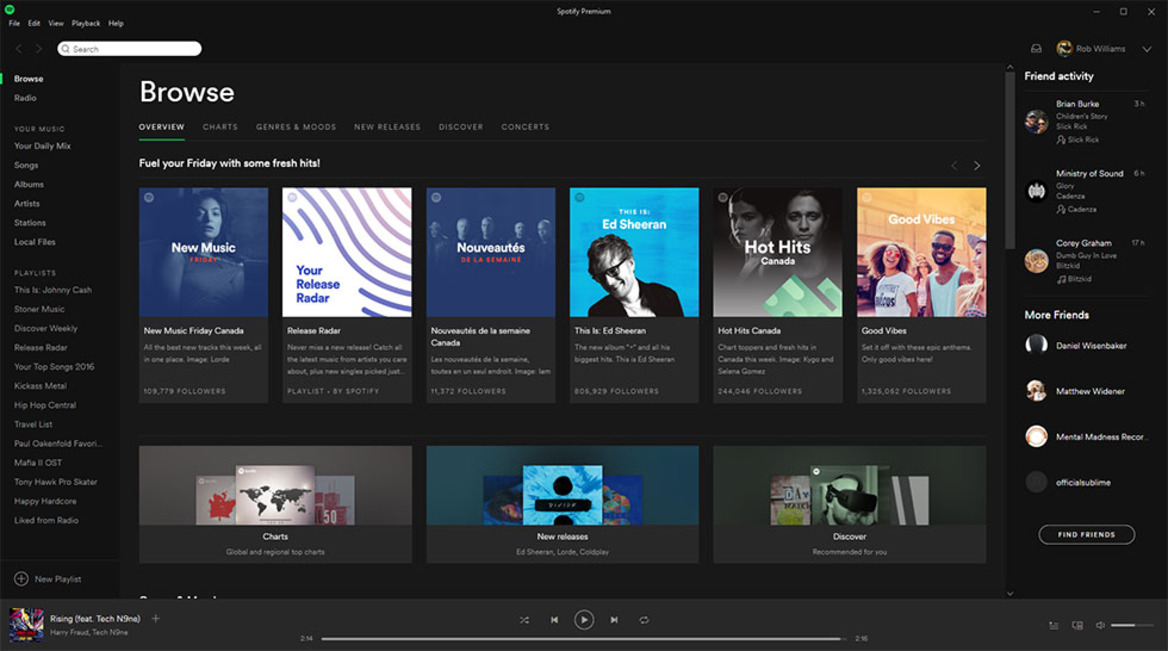1168x651 pixels.
Task: Skip to next track
Action: (x=614, y=620)
